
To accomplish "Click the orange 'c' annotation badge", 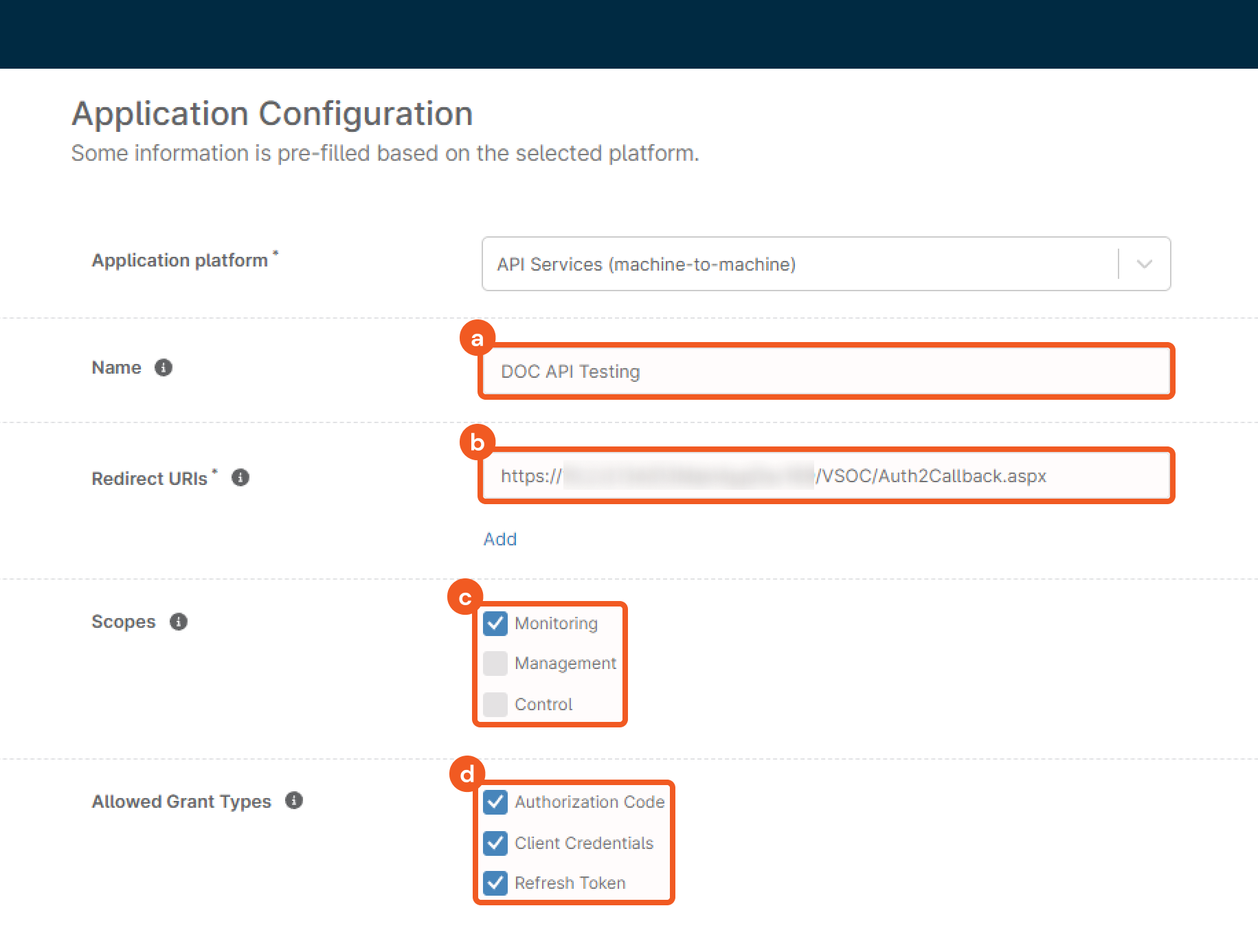I will click(465, 598).
